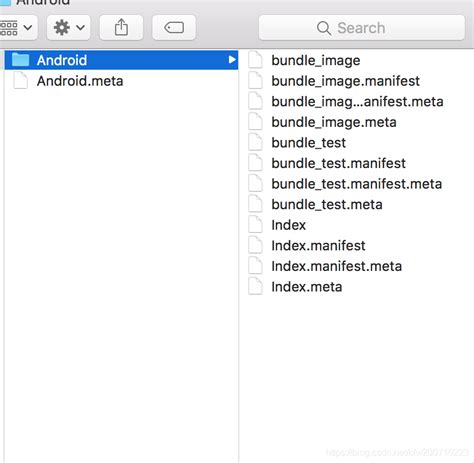The image size is (474, 463).
Task: Click the Index.meta file icon
Action: click(256, 287)
